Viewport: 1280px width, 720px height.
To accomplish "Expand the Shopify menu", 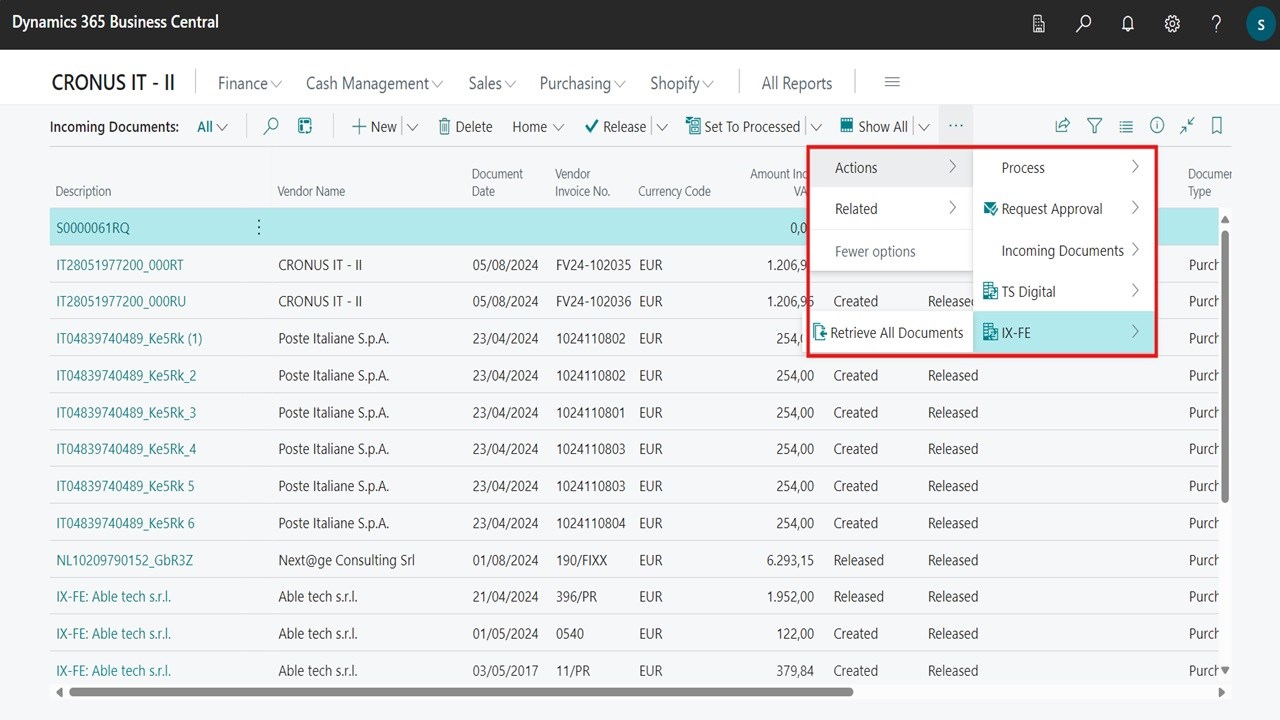I will [x=682, y=83].
